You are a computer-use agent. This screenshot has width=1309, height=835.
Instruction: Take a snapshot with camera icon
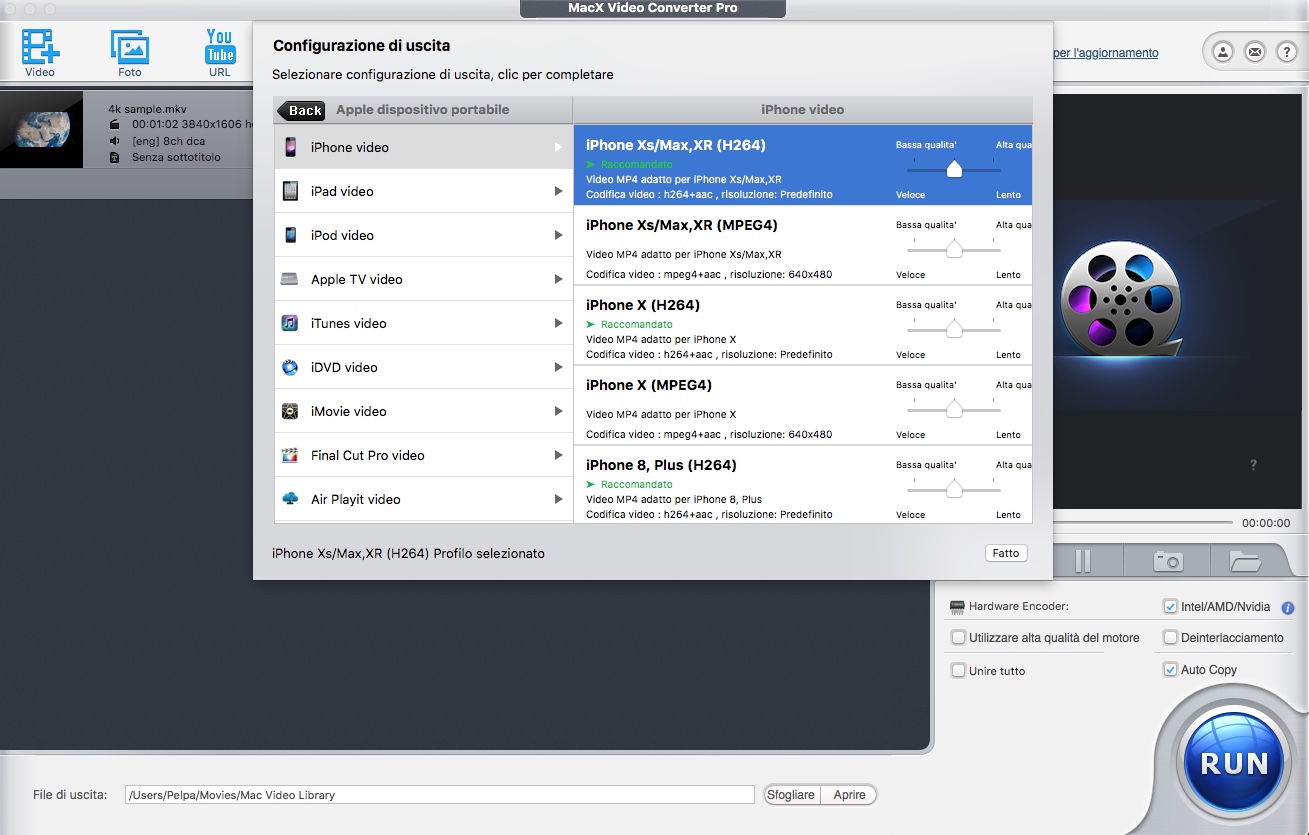pyautogui.click(x=1167, y=561)
